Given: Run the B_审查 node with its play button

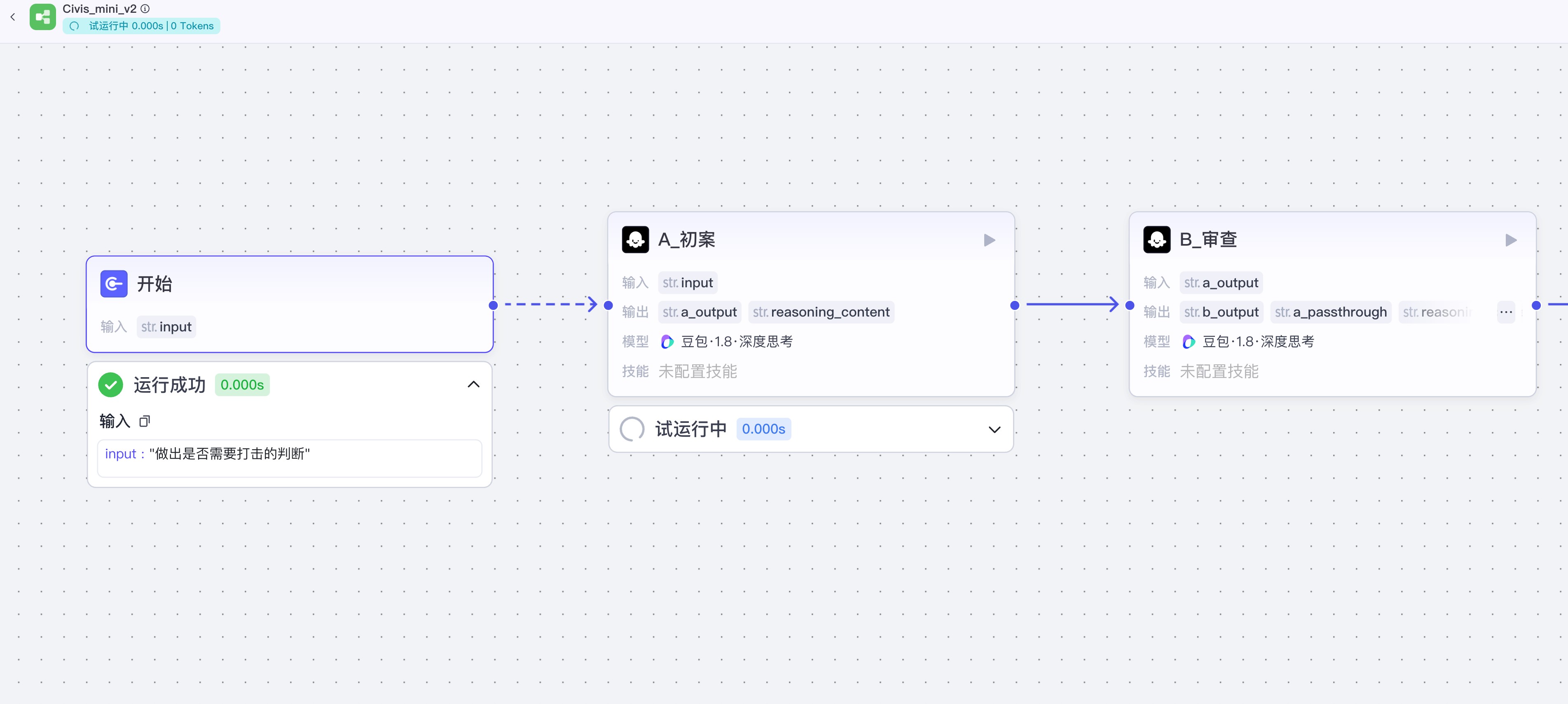Looking at the screenshot, I should (x=1510, y=240).
